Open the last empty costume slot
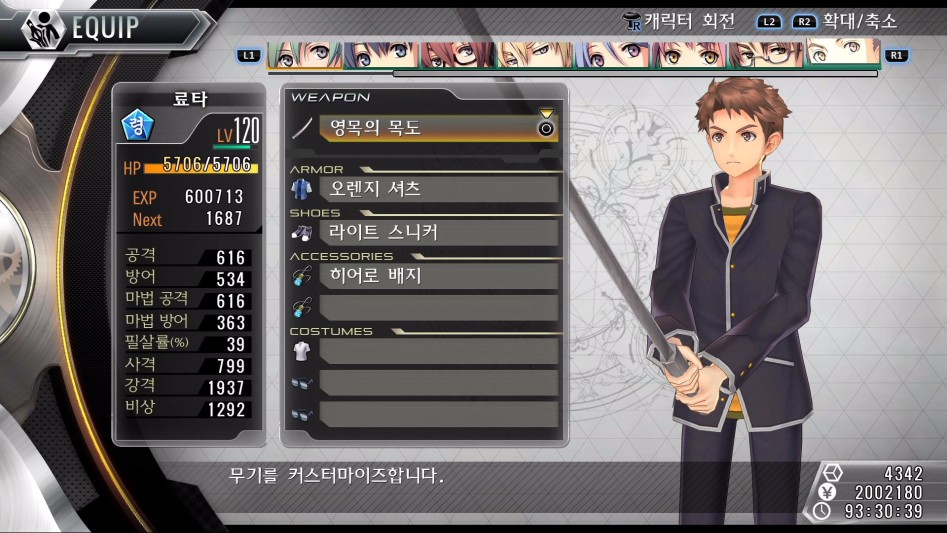This screenshot has width=947, height=533. [439, 414]
